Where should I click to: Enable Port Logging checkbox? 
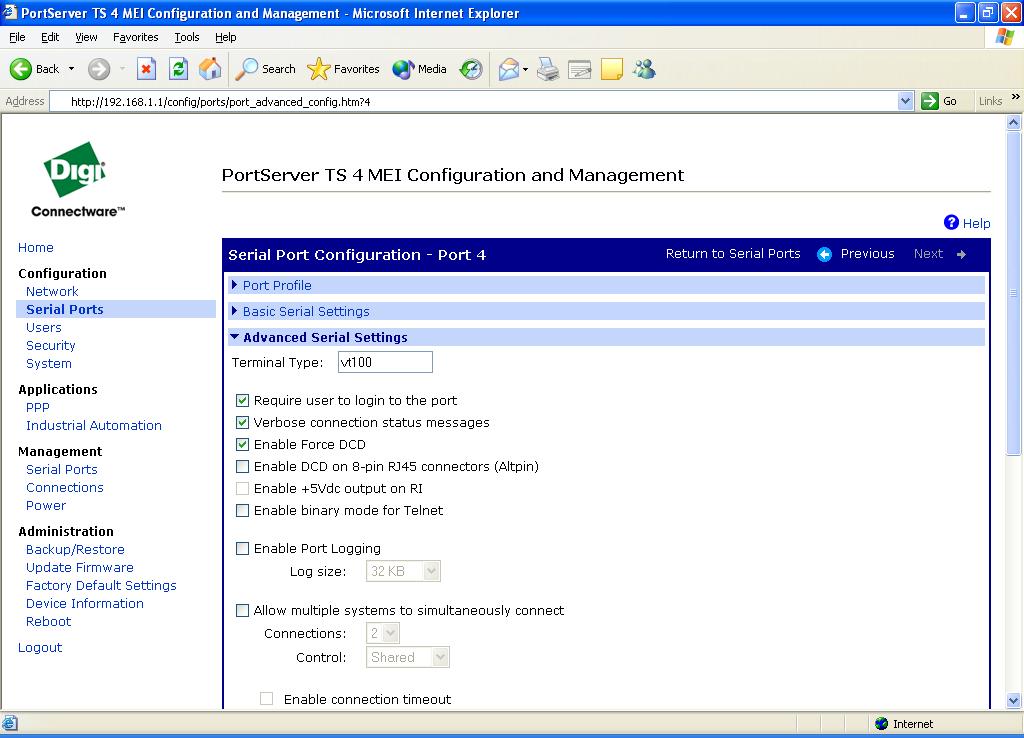(242, 549)
